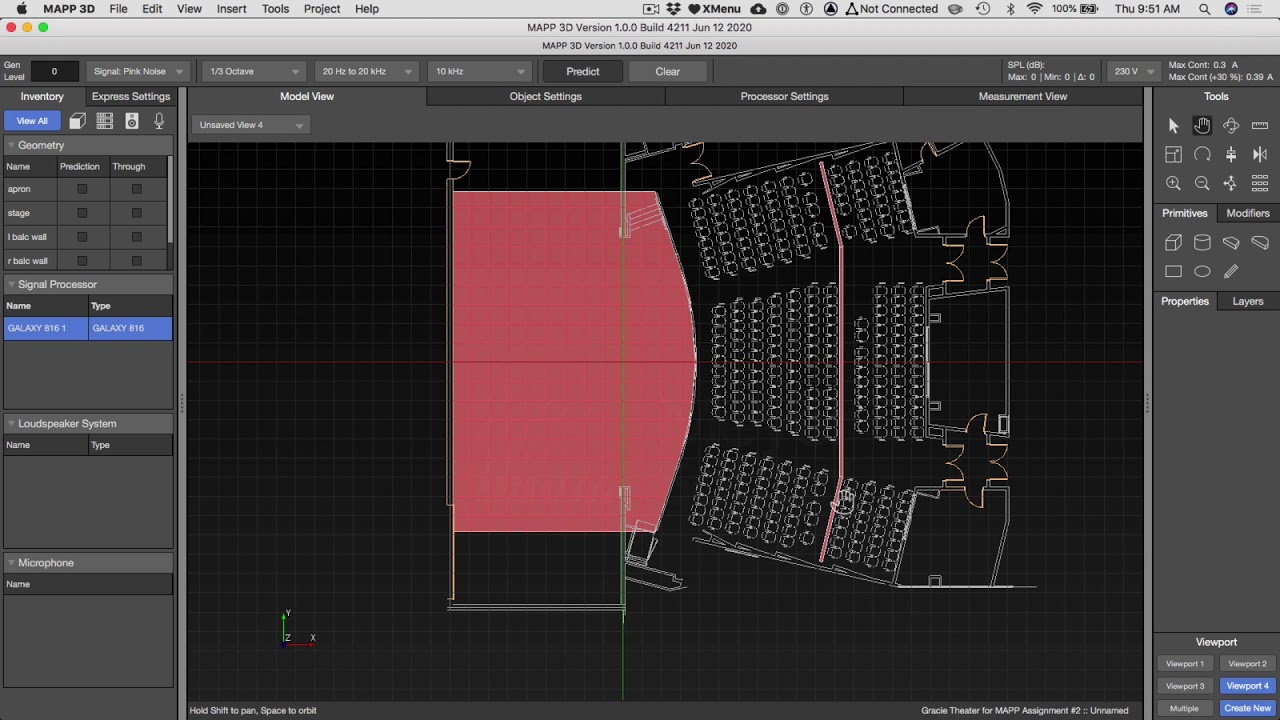
Task: Open the Layers tab
Action: click(1248, 301)
